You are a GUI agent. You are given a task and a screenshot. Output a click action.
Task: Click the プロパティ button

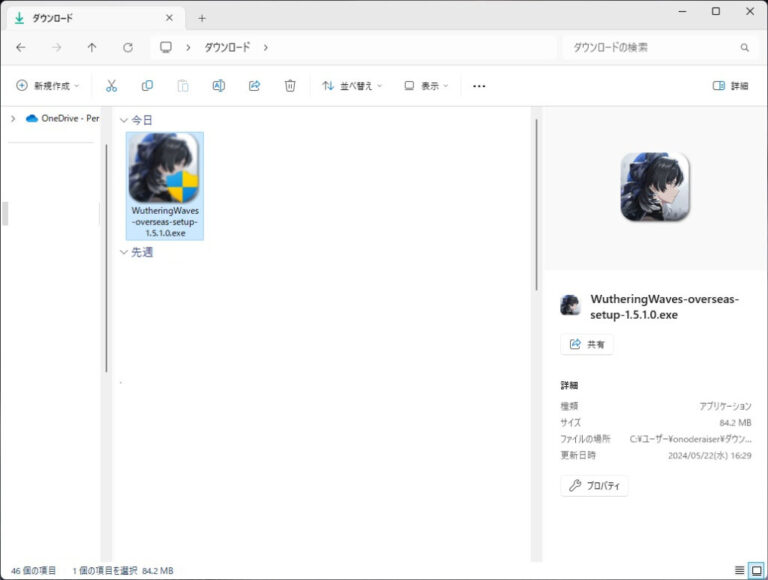594,485
